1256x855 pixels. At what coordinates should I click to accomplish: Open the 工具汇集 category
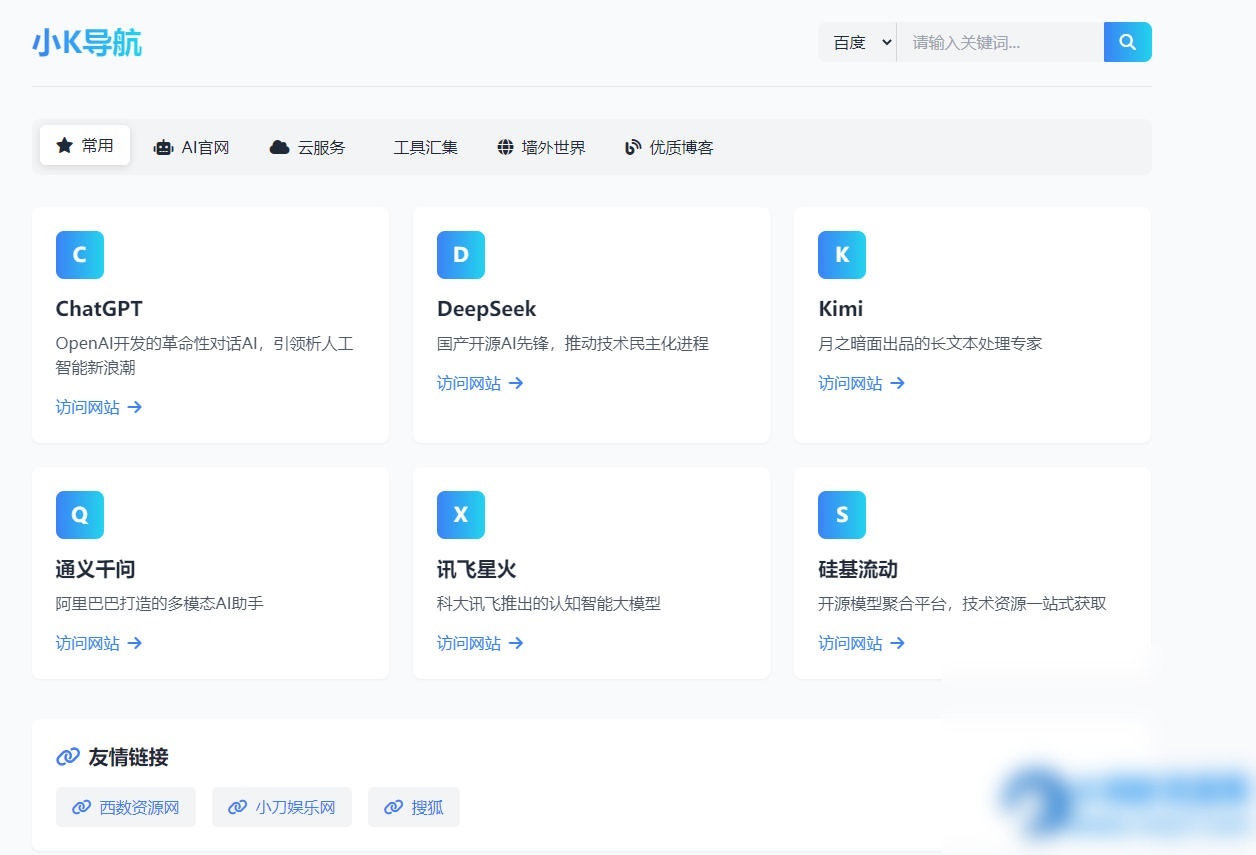click(426, 146)
